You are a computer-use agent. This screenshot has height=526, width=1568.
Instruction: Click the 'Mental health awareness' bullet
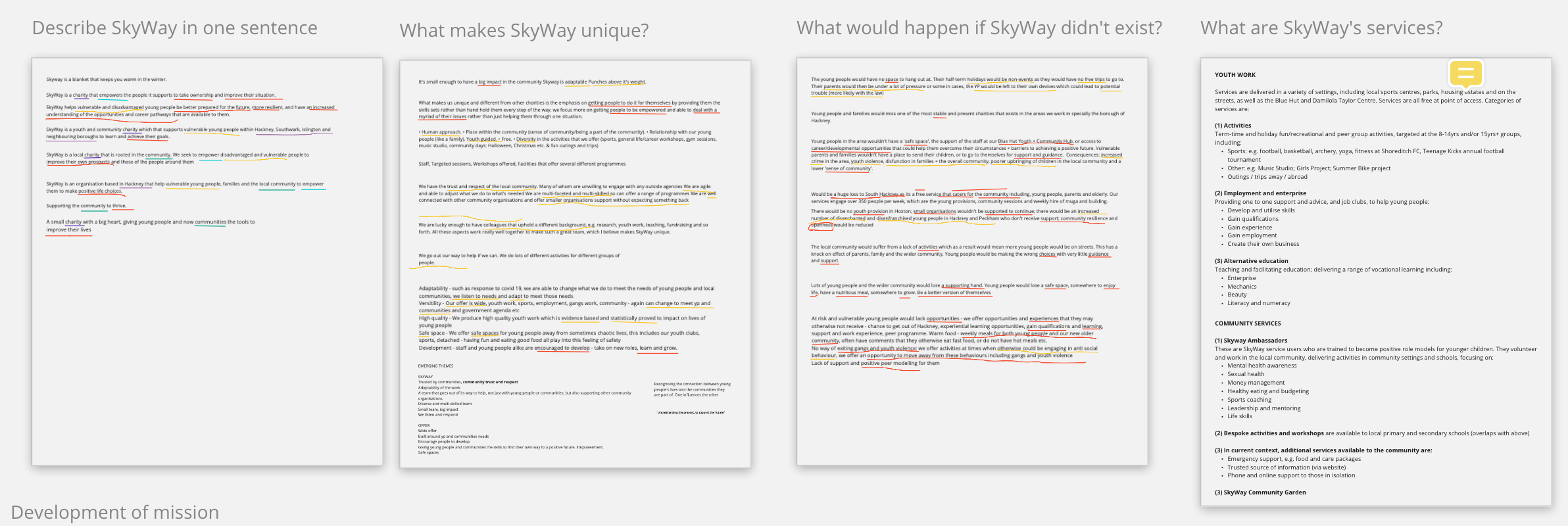tap(1262, 366)
